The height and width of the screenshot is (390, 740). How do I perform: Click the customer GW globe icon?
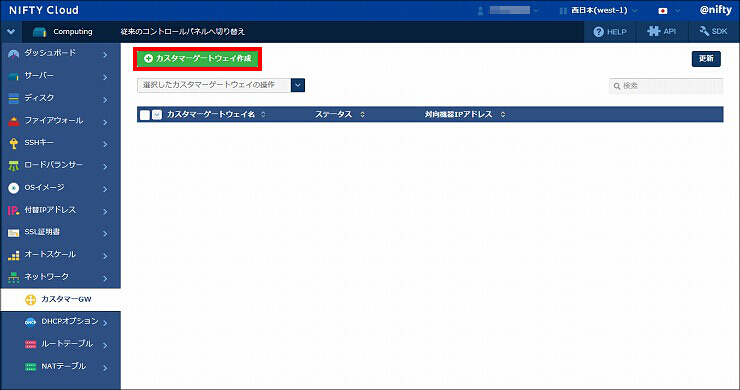30,299
